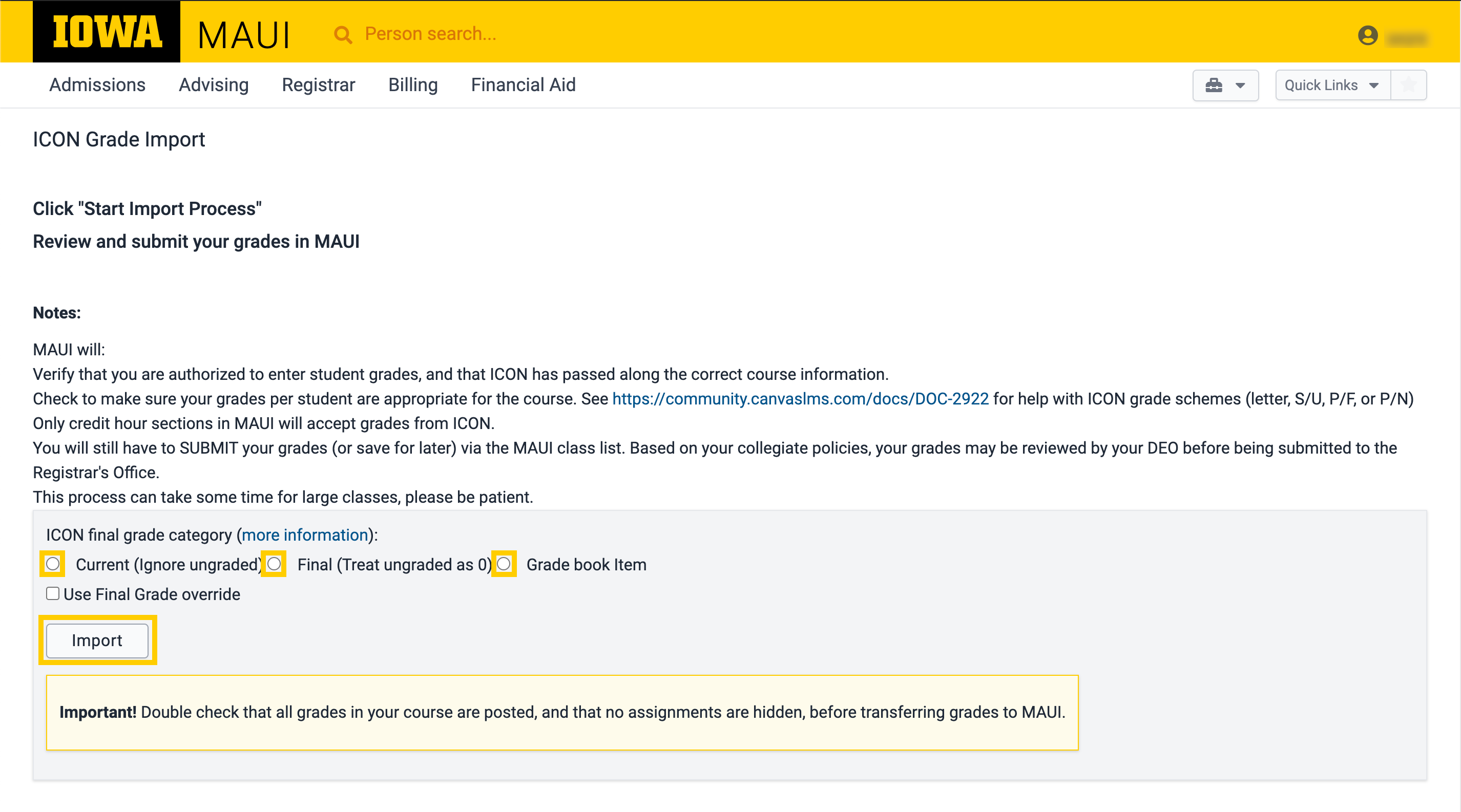
Task: Click the Import button
Action: (97, 640)
